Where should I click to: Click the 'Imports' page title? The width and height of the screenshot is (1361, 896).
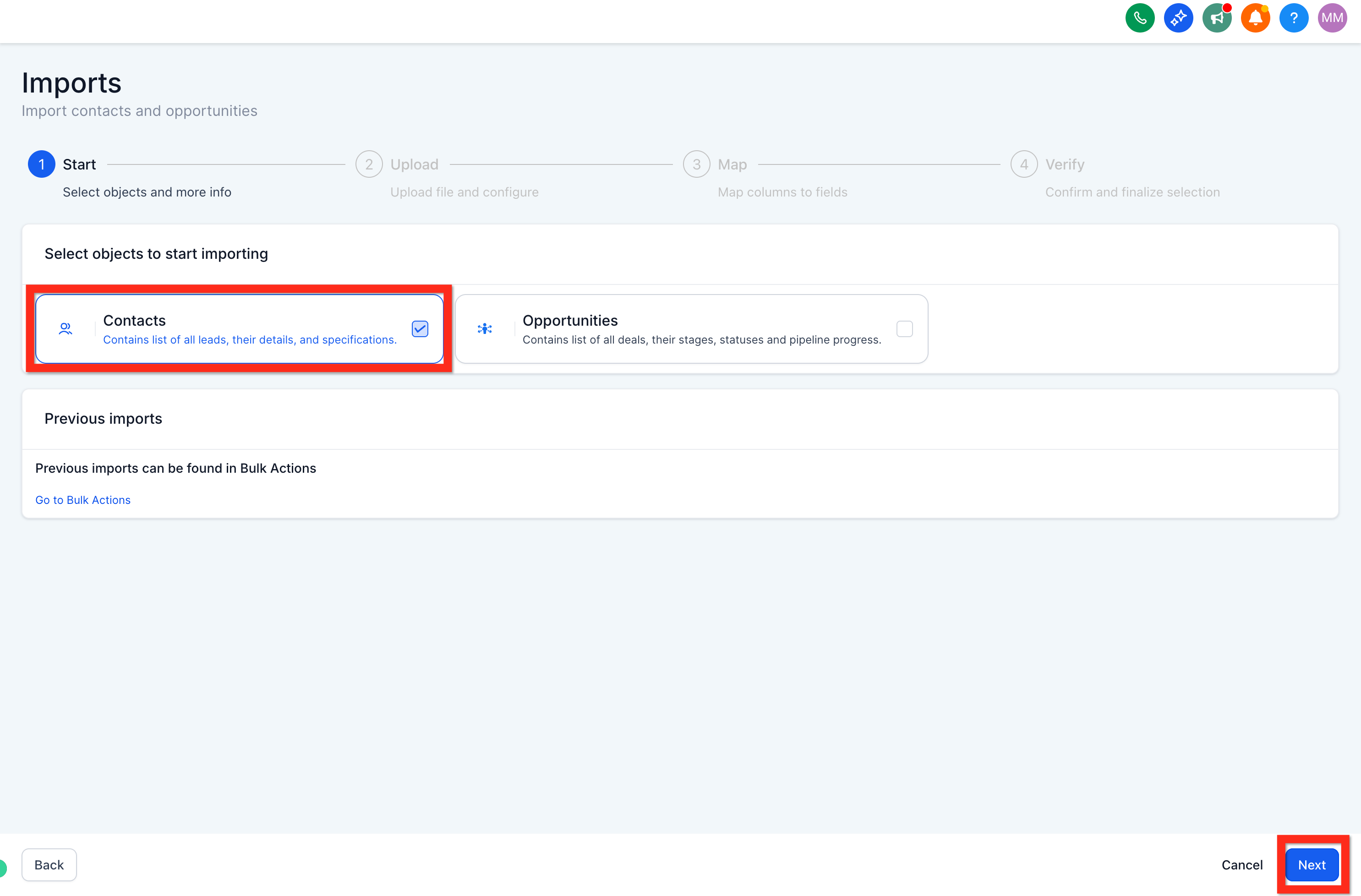[x=71, y=83]
